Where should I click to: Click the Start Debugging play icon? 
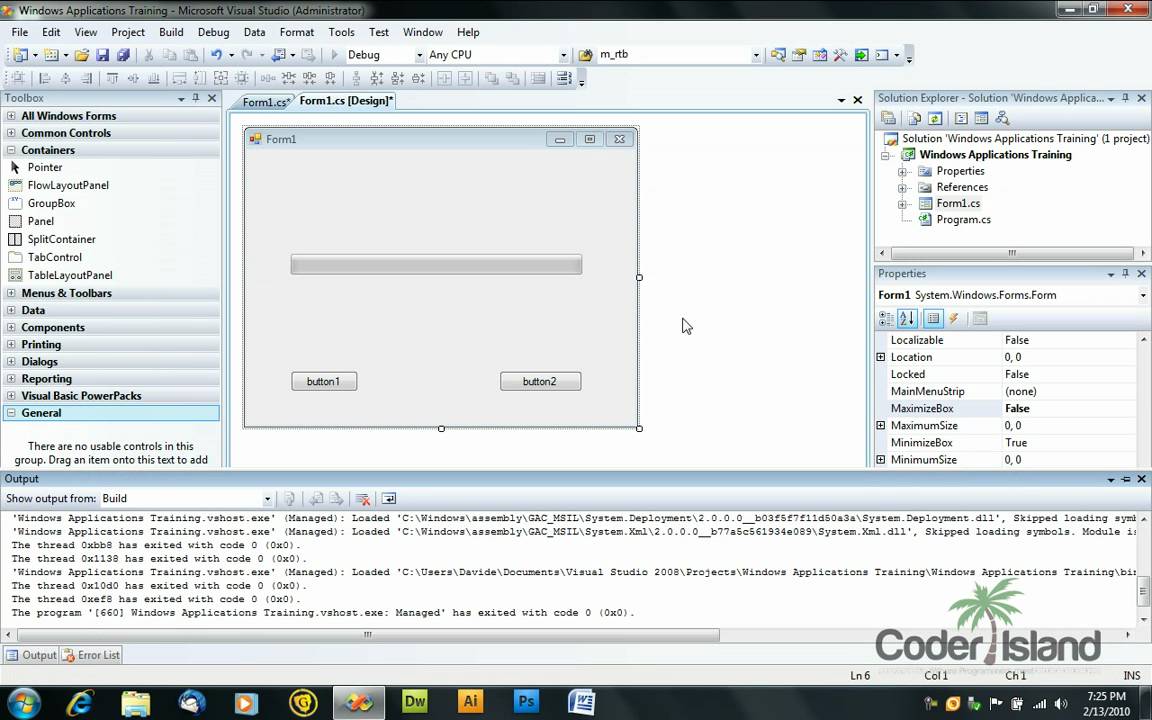coord(334,55)
